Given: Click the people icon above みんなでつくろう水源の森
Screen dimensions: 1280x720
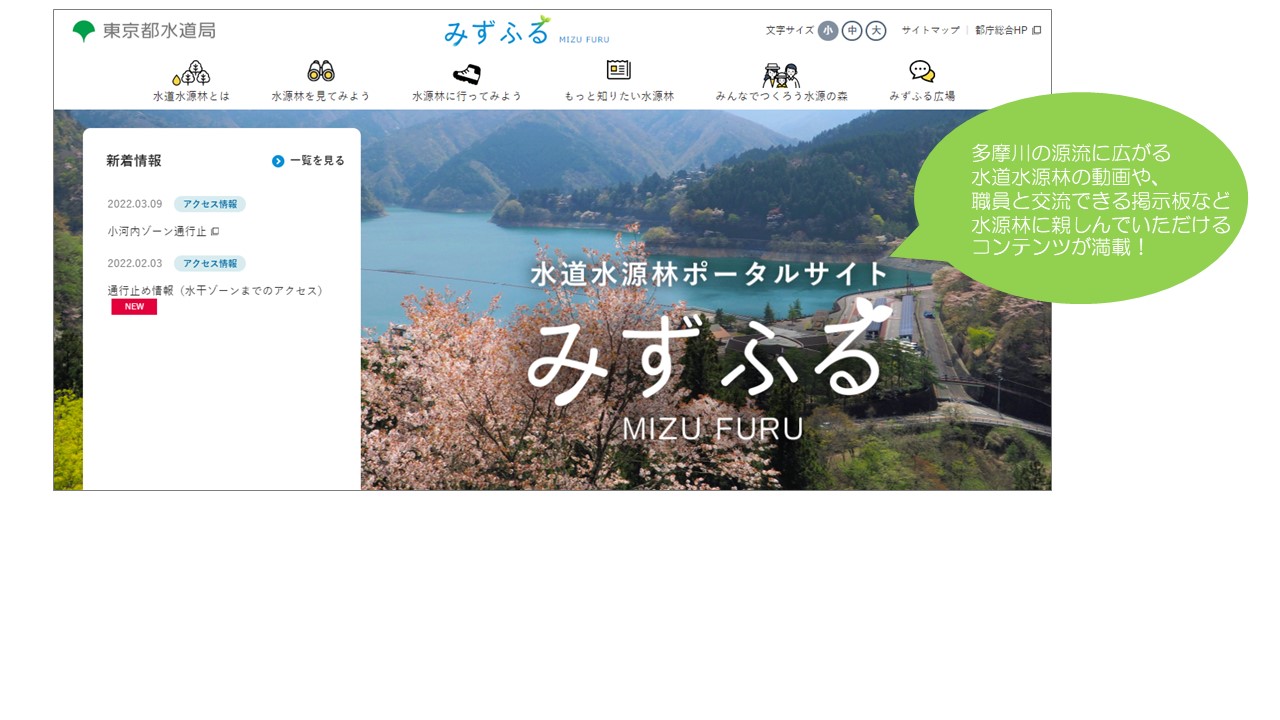Looking at the screenshot, I should 781,74.
